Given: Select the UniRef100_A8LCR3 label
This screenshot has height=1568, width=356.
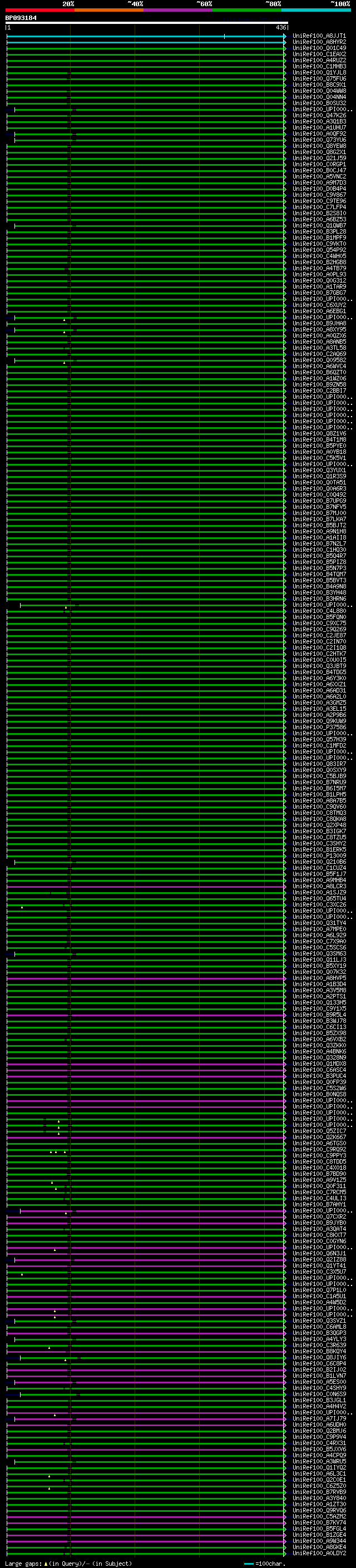Looking at the screenshot, I should 319,887.
